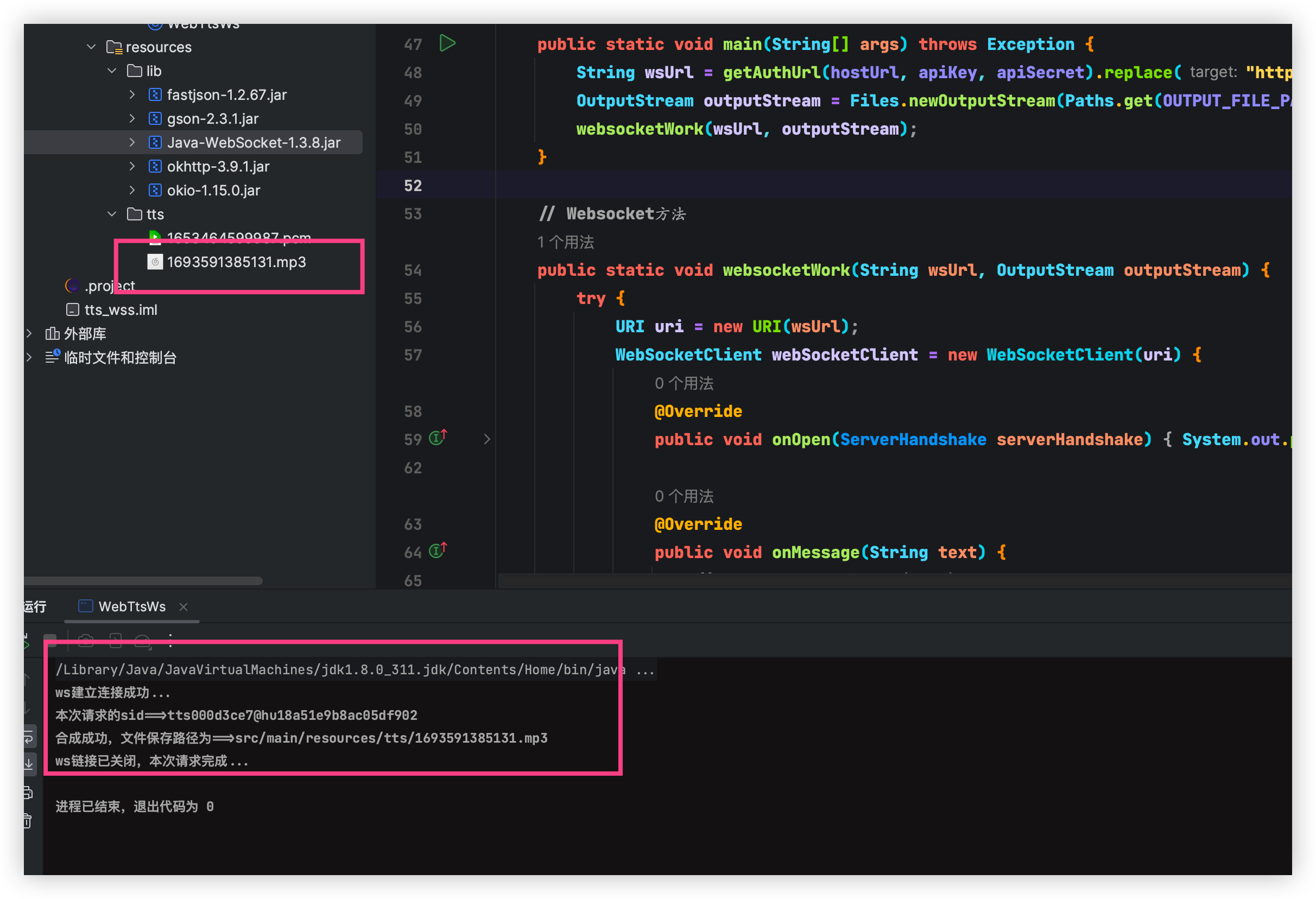Expand the folded onOpen method body

coord(486,439)
